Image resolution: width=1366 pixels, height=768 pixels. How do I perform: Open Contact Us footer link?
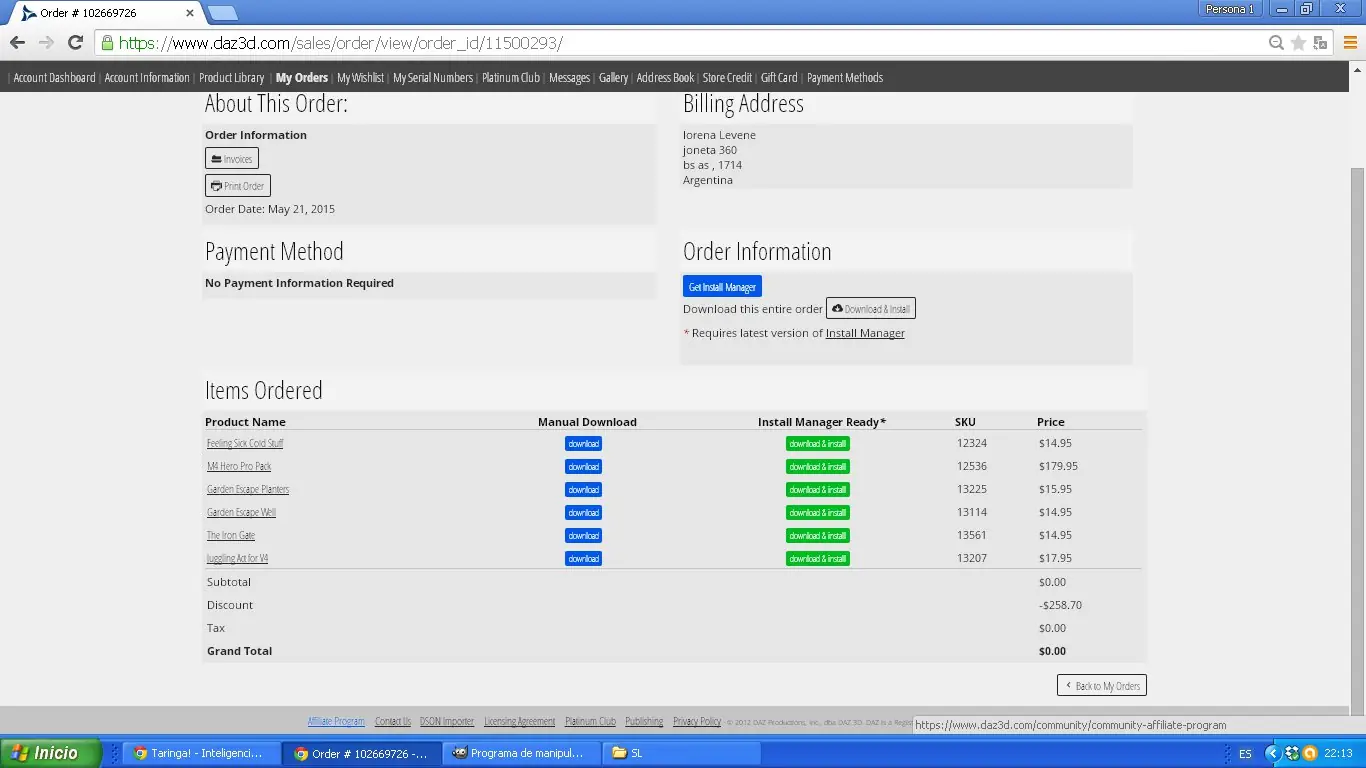click(393, 721)
